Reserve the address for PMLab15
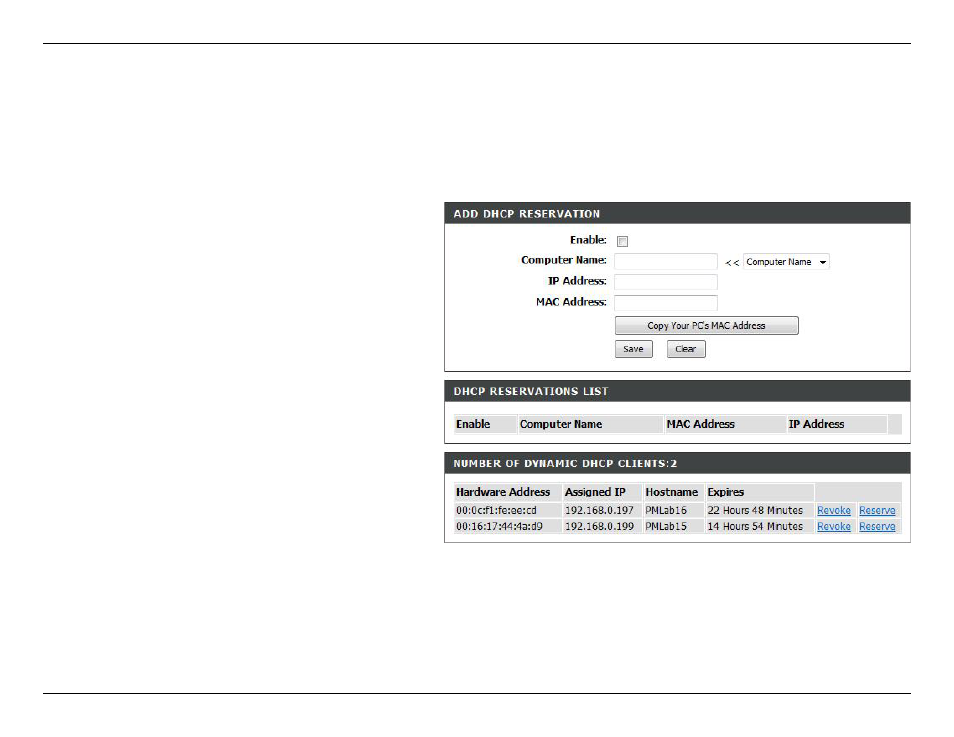This screenshot has height=737, width=954. [877, 526]
